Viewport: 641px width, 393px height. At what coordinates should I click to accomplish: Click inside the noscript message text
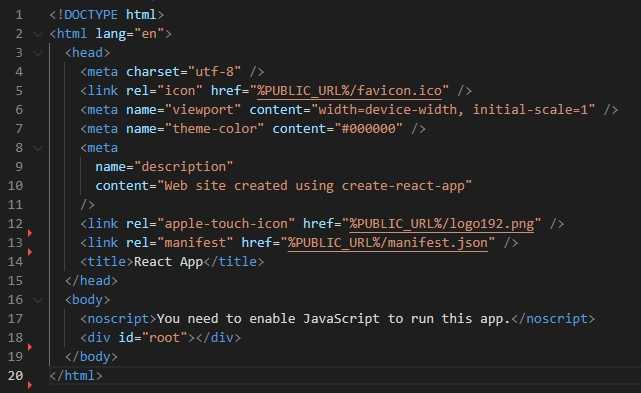pos(334,319)
